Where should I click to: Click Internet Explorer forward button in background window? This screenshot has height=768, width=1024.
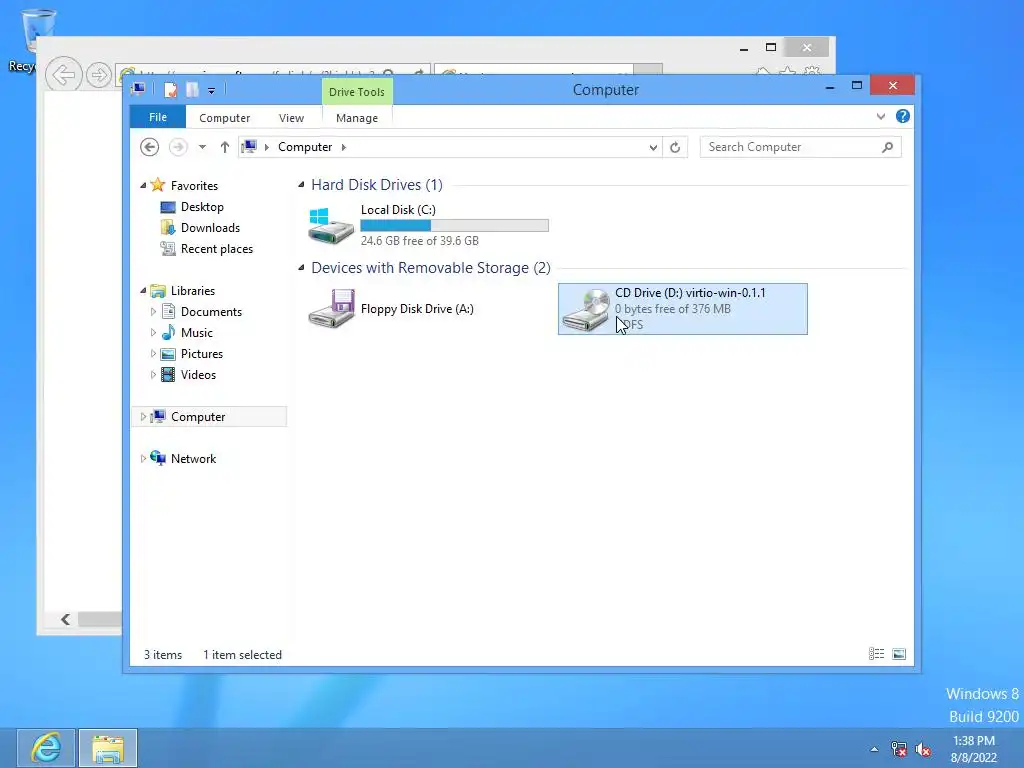point(99,75)
